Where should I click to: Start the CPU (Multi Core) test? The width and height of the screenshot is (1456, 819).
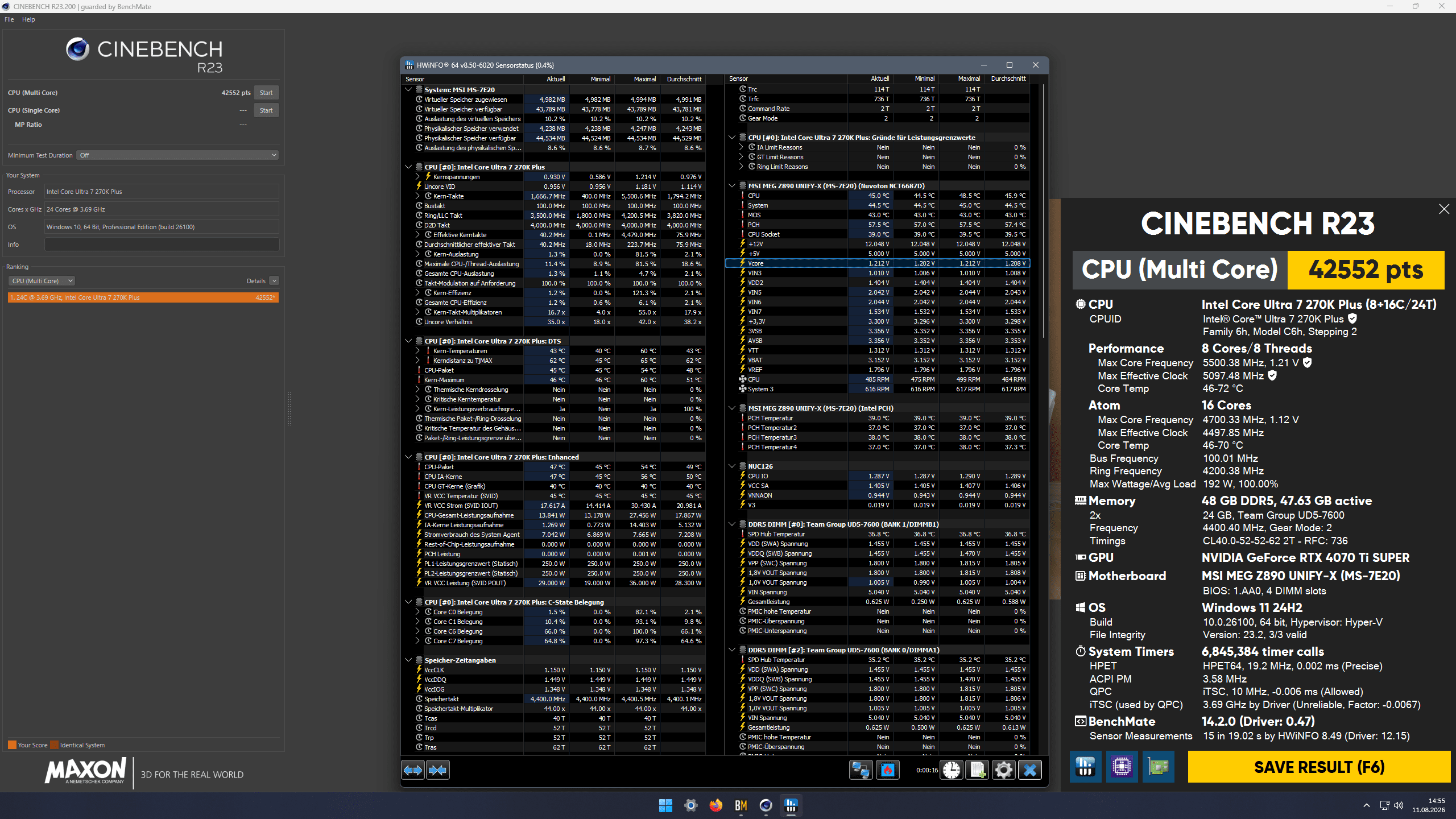click(x=266, y=93)
